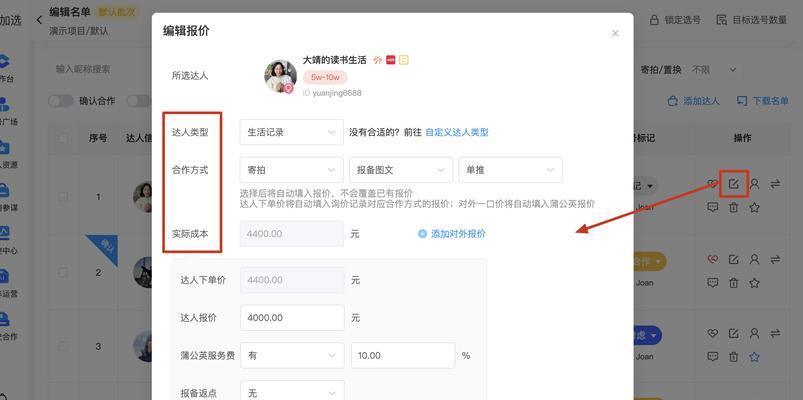Open the 达人类型 dropdown showing 生活记录
The image size is (803, 400).
(291, 132)
